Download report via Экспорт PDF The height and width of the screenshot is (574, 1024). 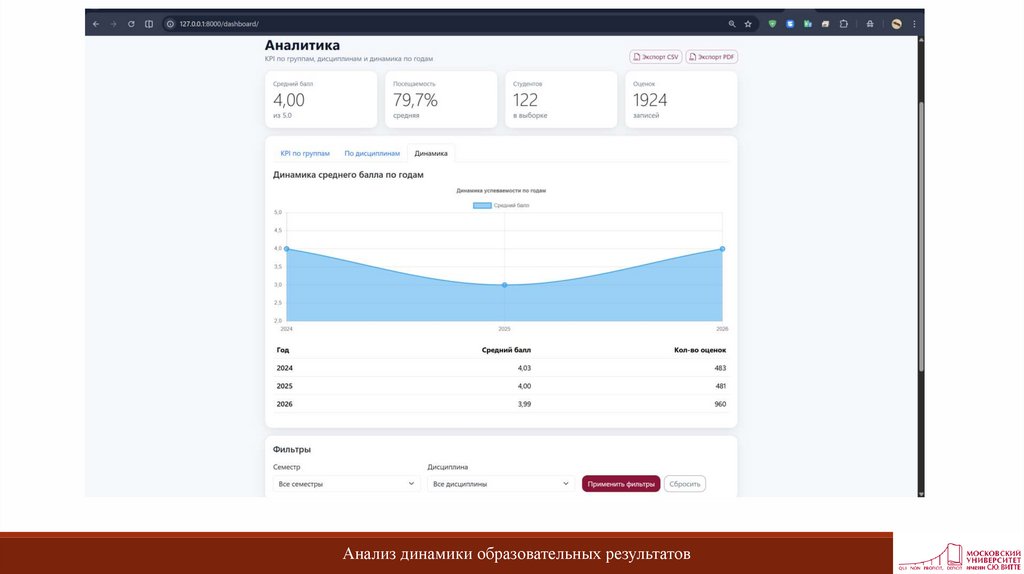[x=712, y=57]
